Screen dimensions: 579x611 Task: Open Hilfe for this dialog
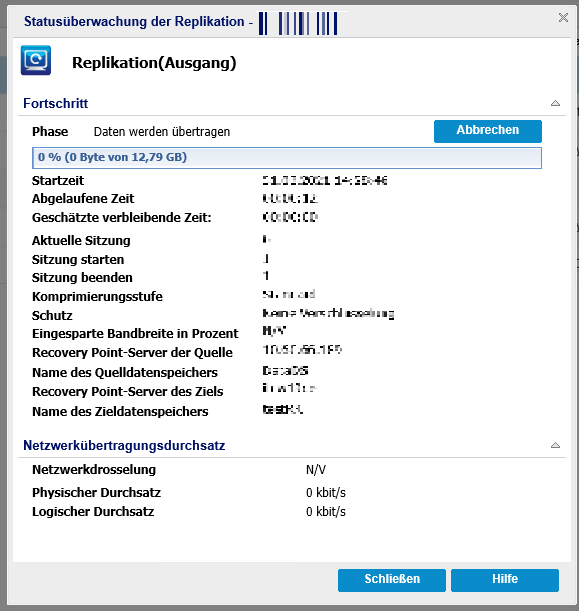click(505, 580)
